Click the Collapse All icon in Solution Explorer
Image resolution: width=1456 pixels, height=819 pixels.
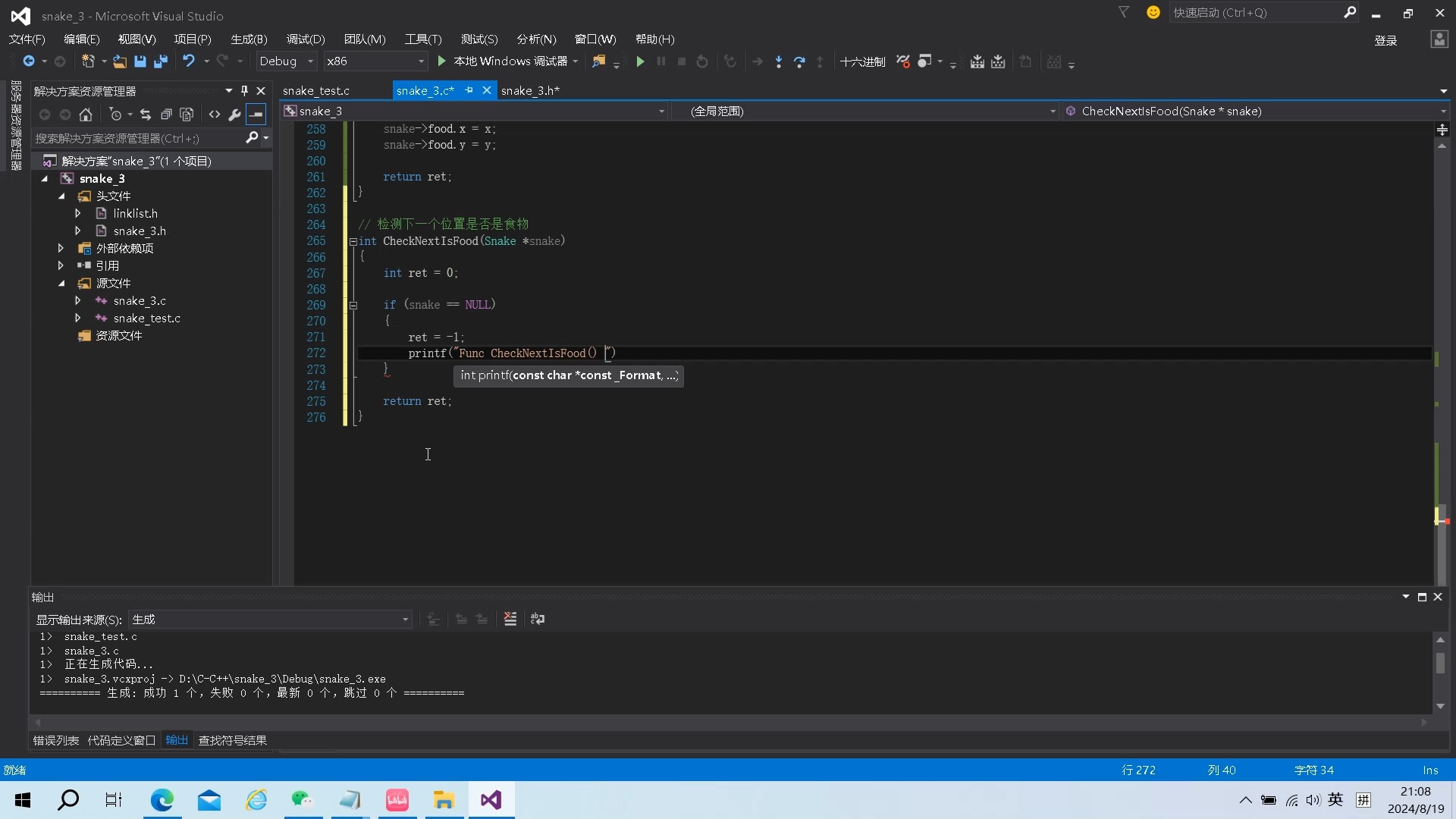(166, 115)
